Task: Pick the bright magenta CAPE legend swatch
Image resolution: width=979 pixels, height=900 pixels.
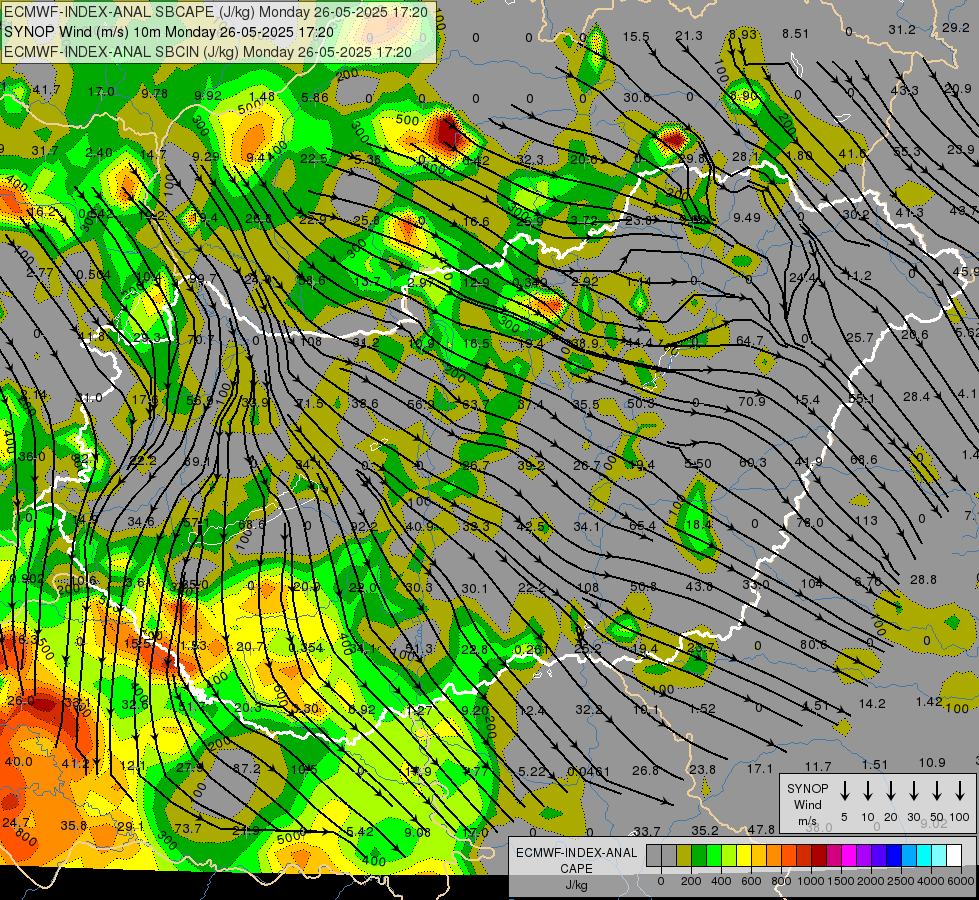Action: point(849,855)
